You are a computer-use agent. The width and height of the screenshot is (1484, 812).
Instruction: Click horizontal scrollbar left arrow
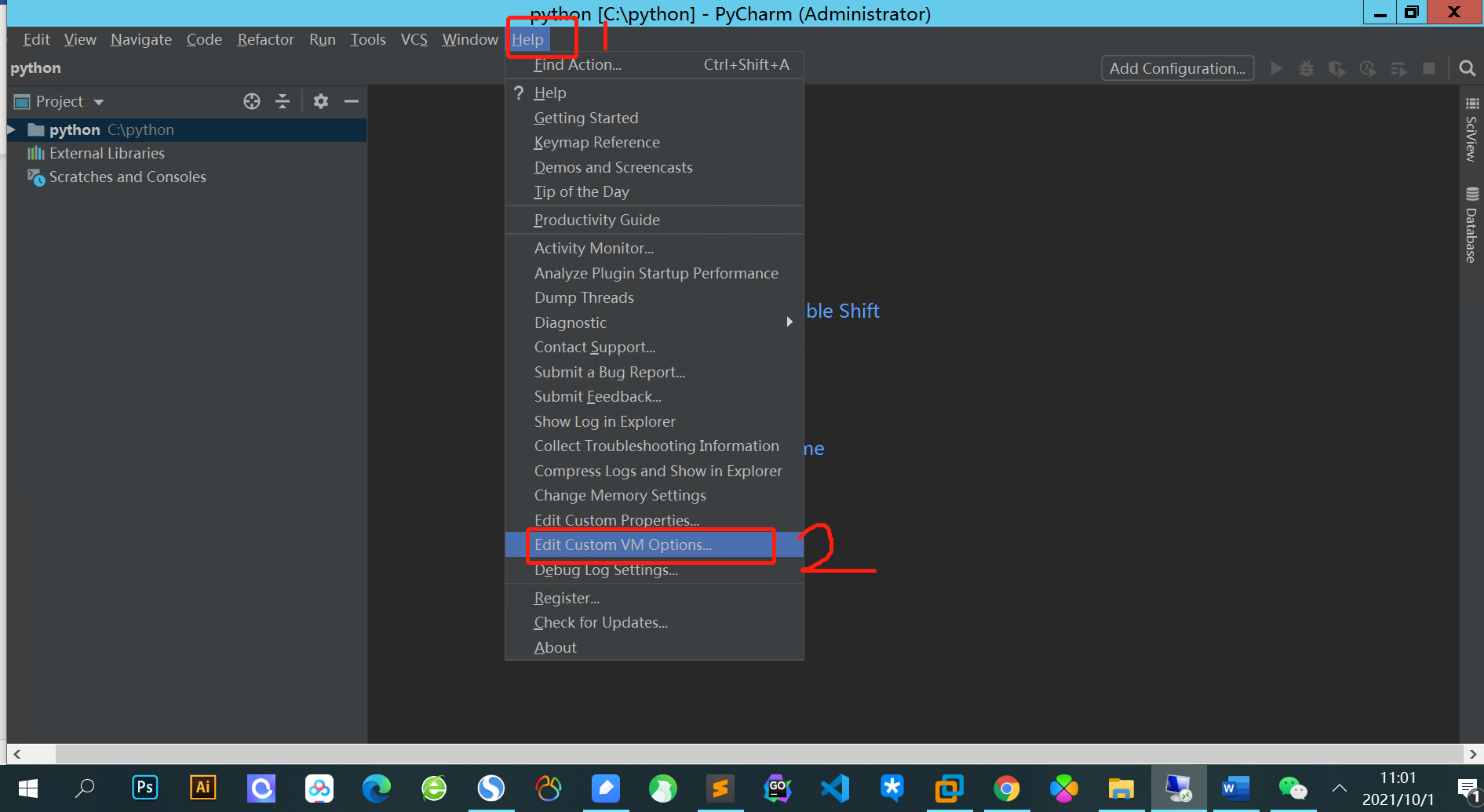click(16, 754)
